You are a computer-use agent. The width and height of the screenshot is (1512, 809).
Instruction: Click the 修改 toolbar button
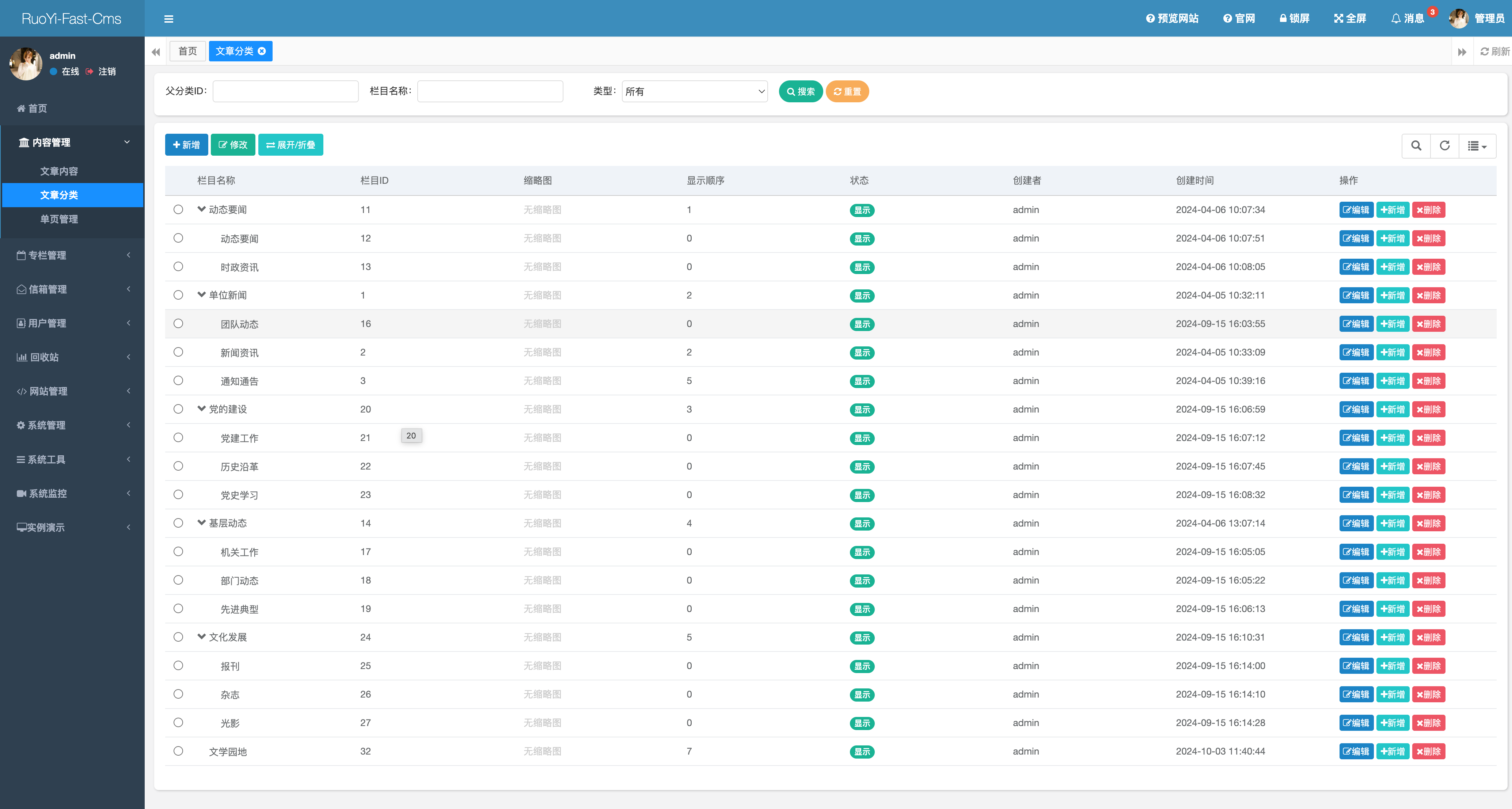233,145
